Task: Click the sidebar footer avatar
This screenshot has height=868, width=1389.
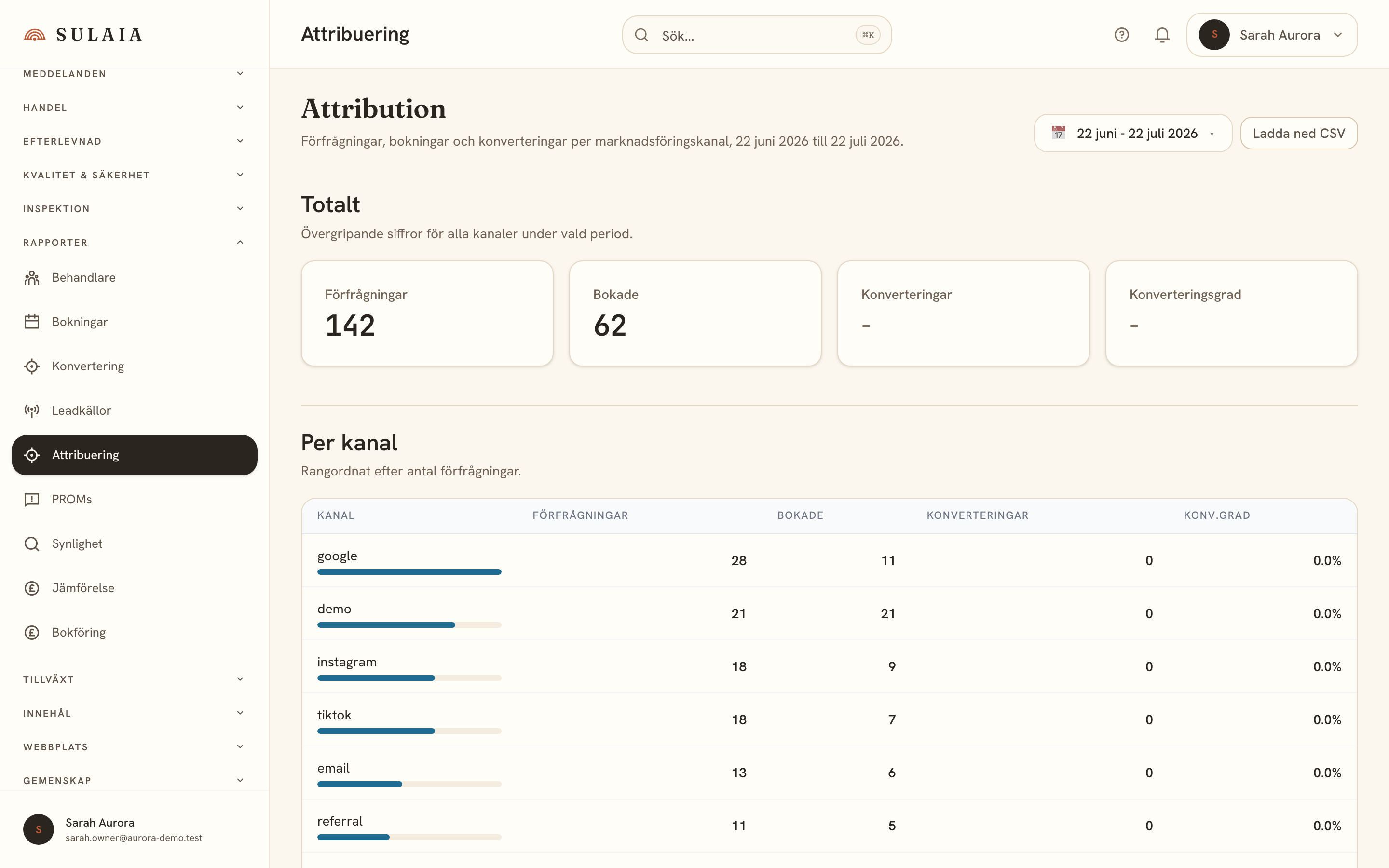Action: coord(39,829)
